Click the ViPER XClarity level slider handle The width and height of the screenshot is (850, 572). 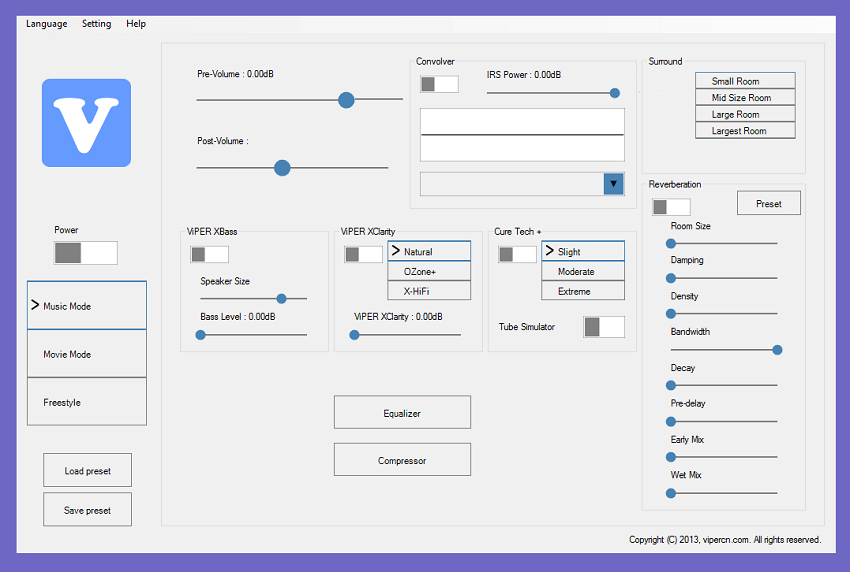355,335
